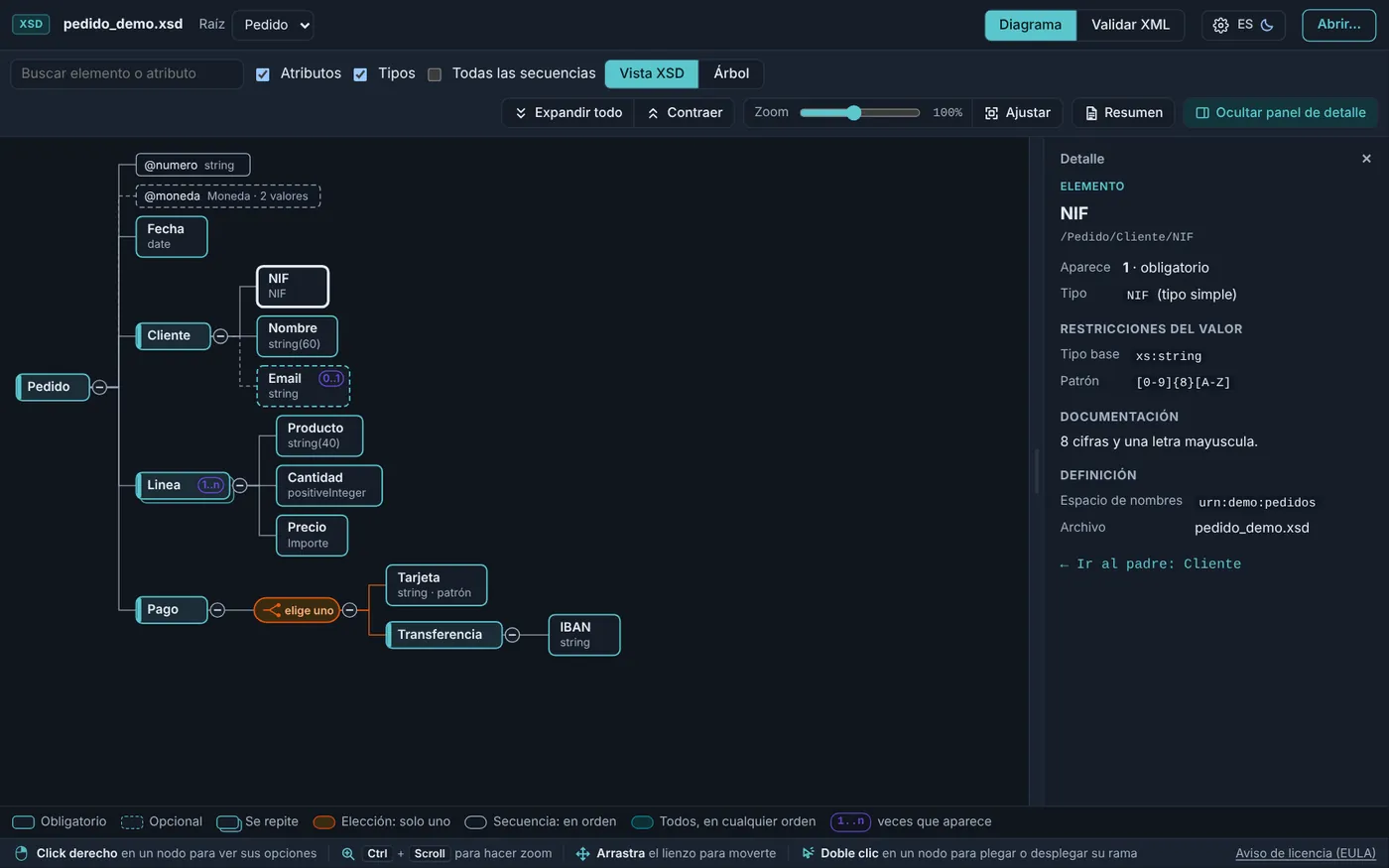
Task: Click the Obligatorio legend box icon
Action: pos(23,822)
